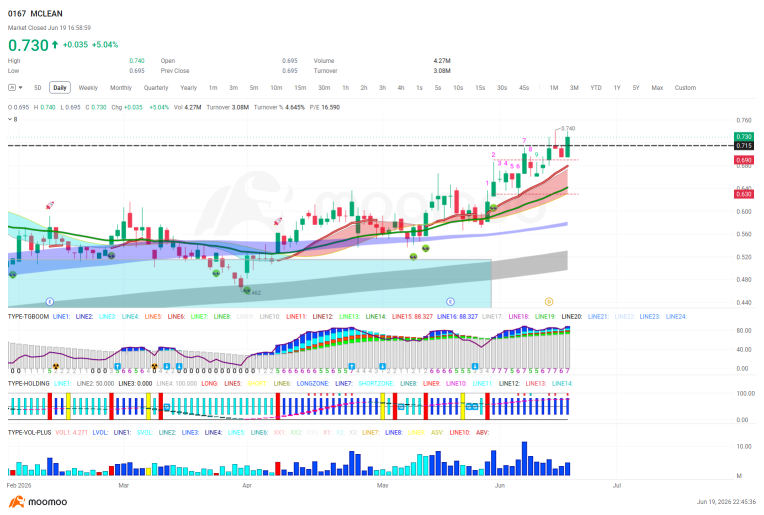Set the range to YTD
Viewport: 764px width, 515px height.
596,88
